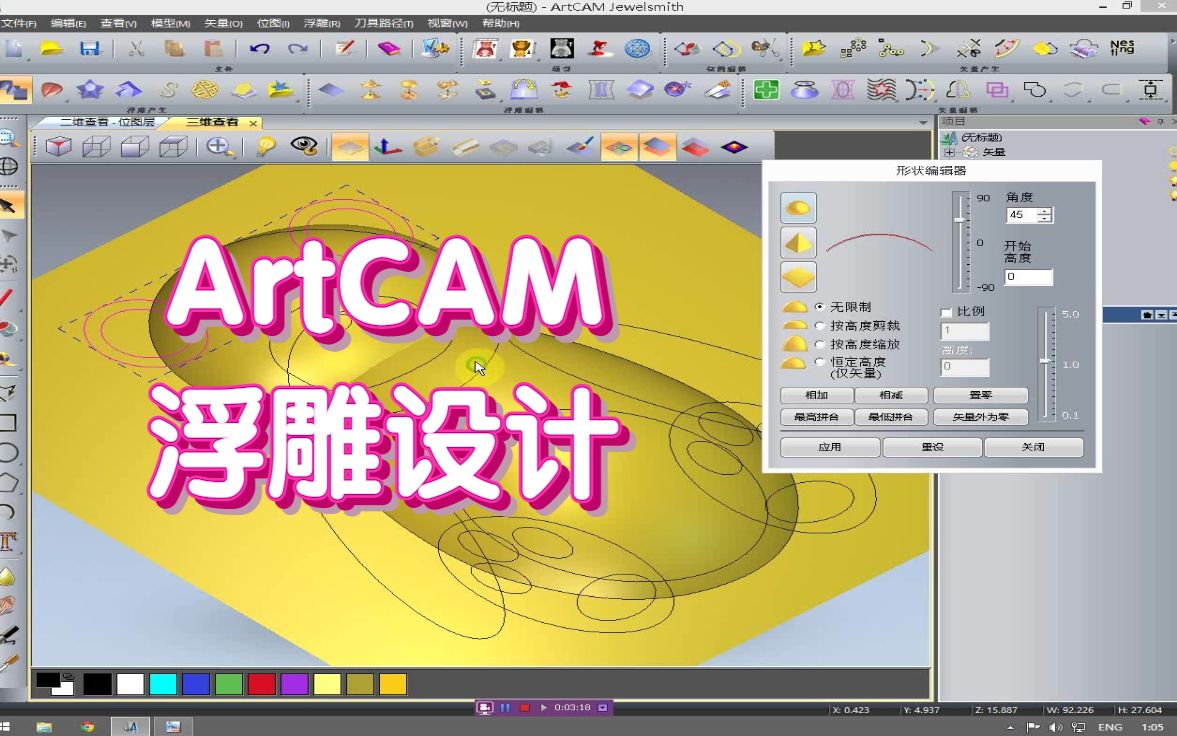Select the round dome shape profile
The height and width of the screenshot is (736, 1177).
(798, 208)
